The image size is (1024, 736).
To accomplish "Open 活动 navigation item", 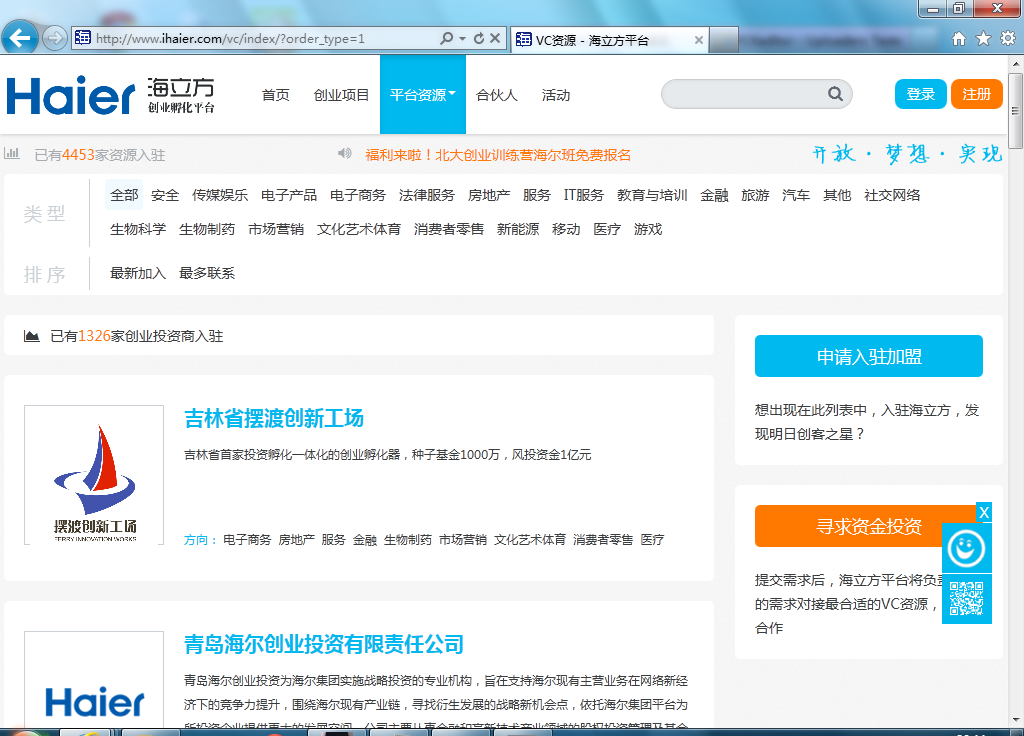I will (x=556, y=95).
